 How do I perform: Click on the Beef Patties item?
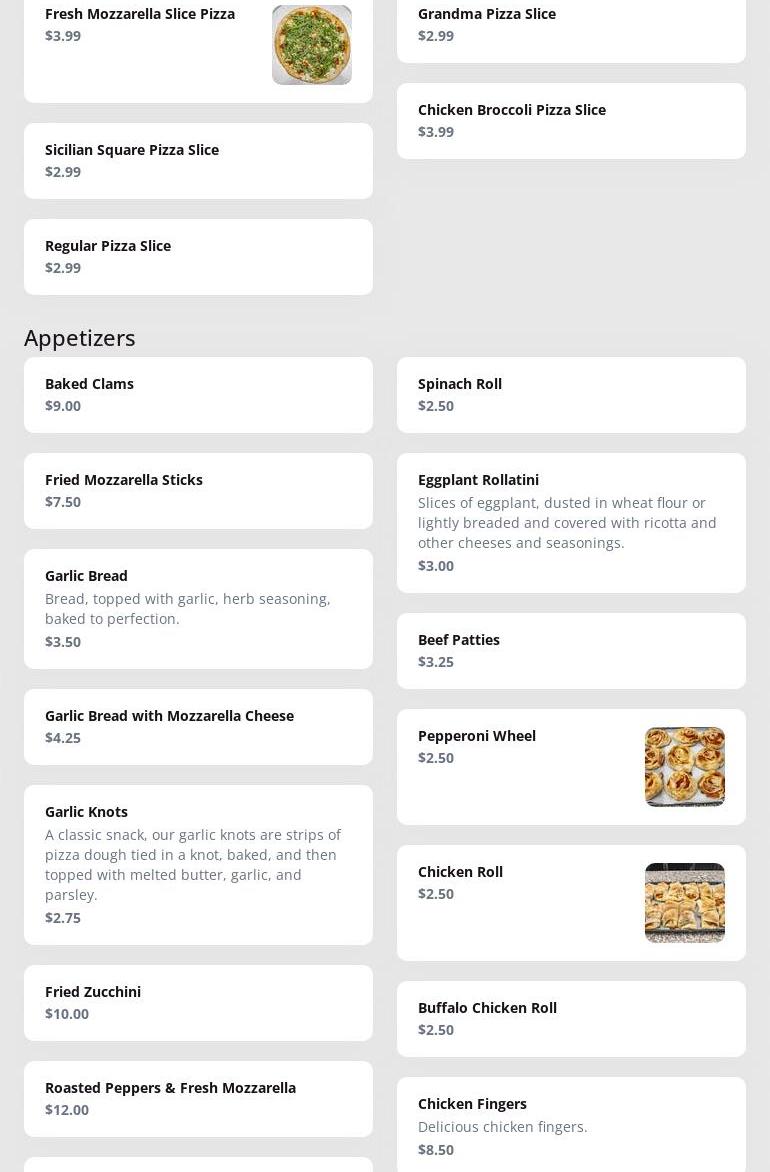click(x=570, y=651)
